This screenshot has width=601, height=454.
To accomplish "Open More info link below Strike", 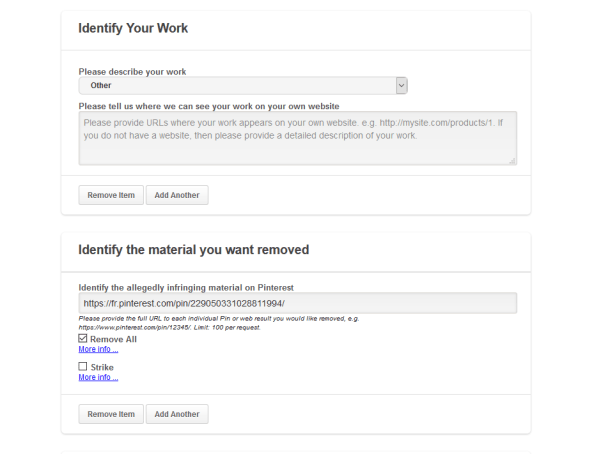I will (98, 377).
